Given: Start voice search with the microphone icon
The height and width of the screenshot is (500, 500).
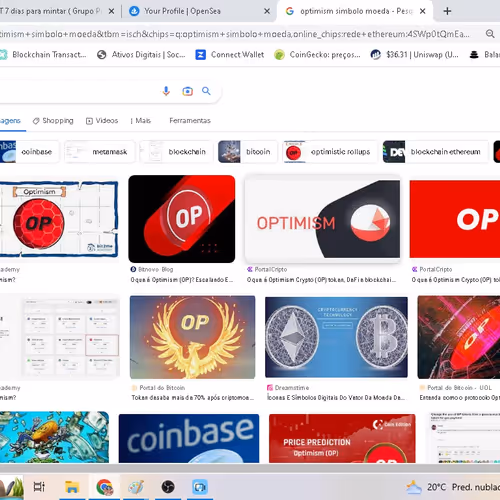Looking at the screenshot, I should (166, 91).
